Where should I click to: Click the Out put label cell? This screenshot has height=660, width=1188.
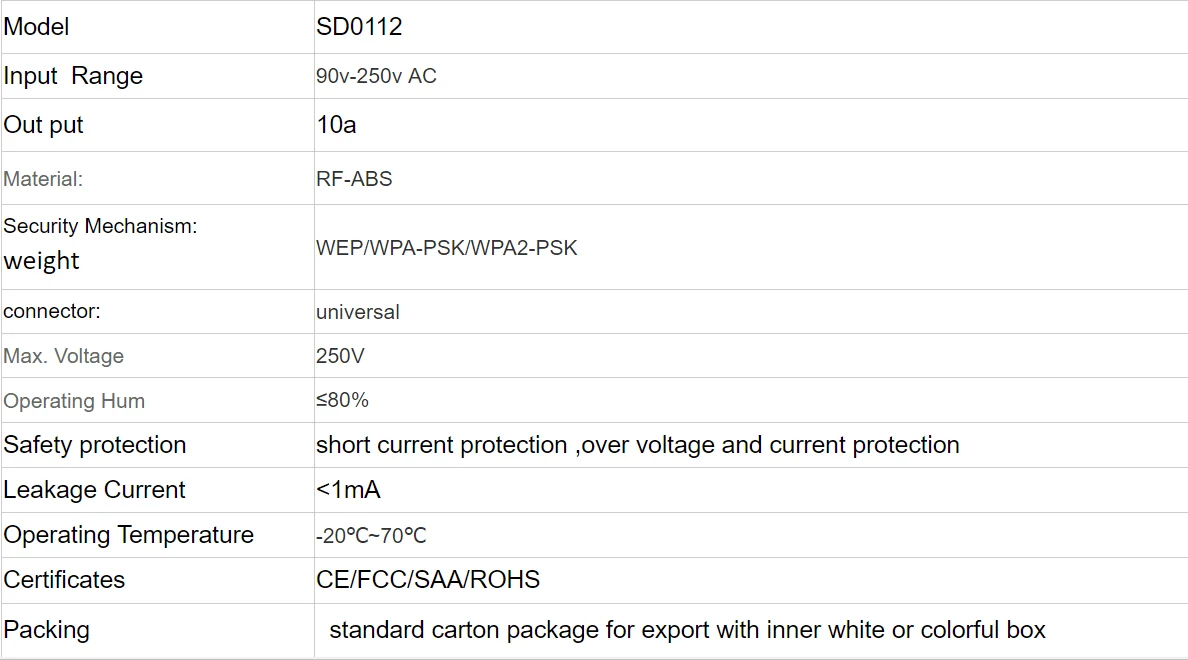(x=44, y=125)
